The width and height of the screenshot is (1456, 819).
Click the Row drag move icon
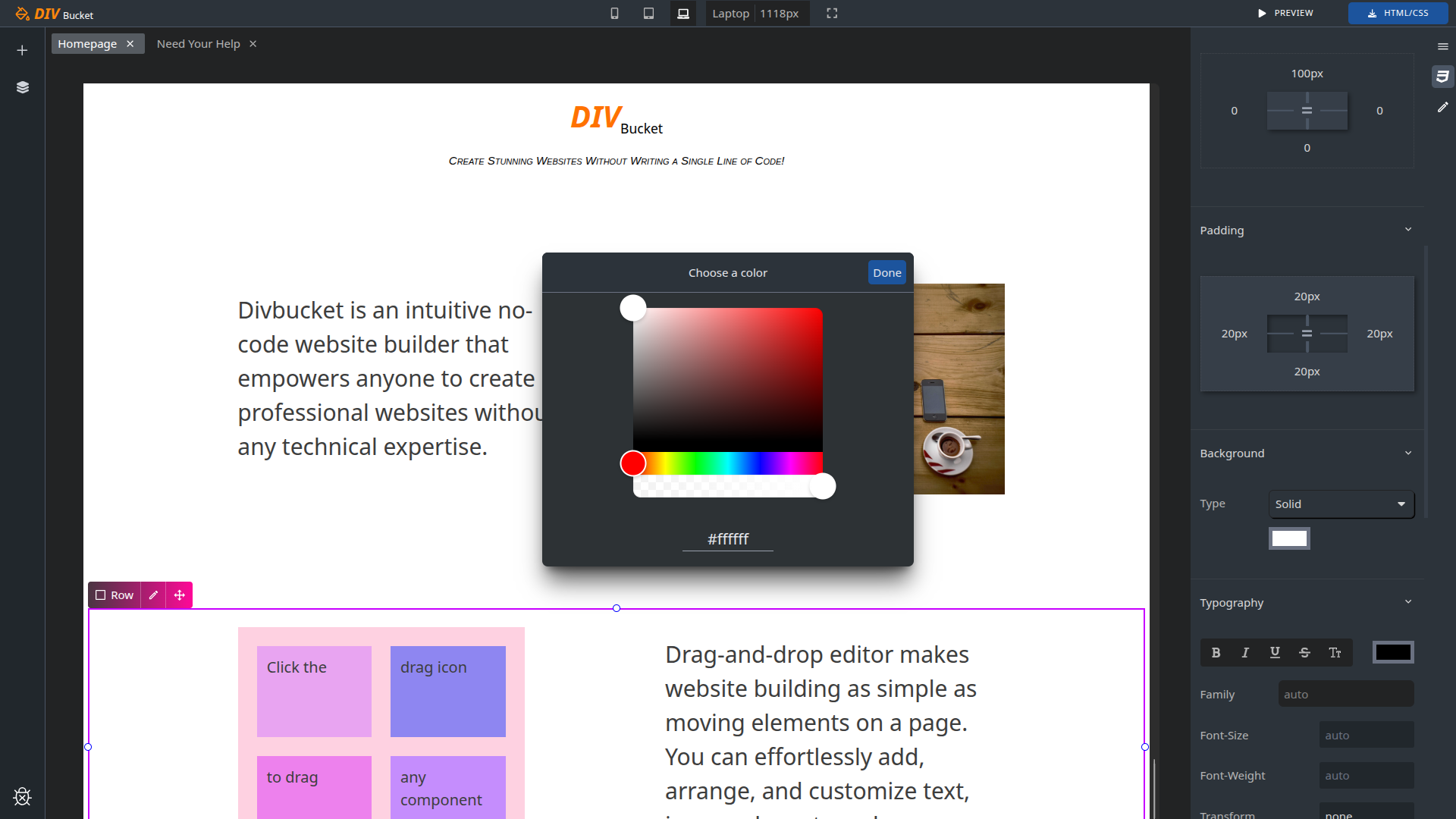(x=180, y=595)
